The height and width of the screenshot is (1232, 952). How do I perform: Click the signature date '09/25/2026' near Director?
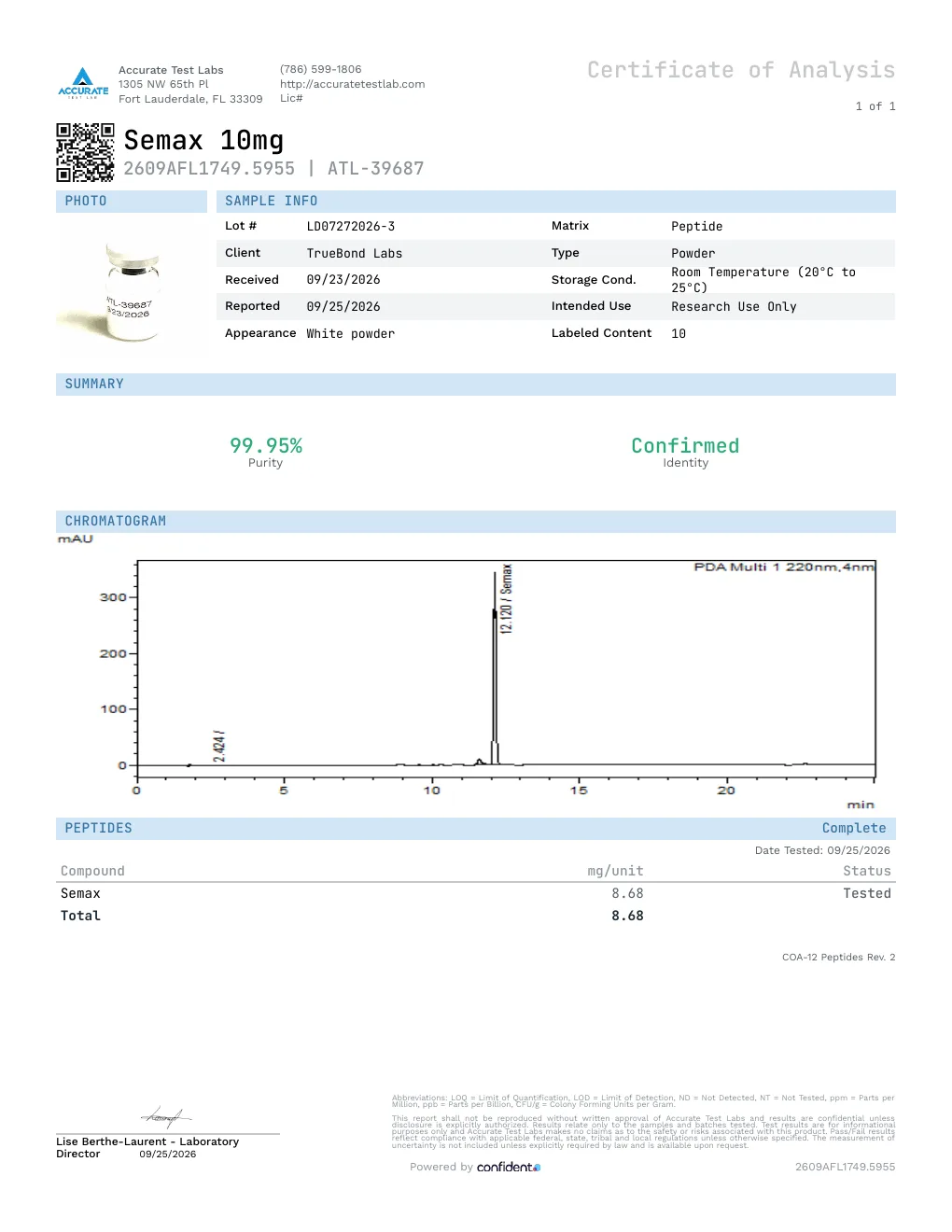coord(168,1155)
